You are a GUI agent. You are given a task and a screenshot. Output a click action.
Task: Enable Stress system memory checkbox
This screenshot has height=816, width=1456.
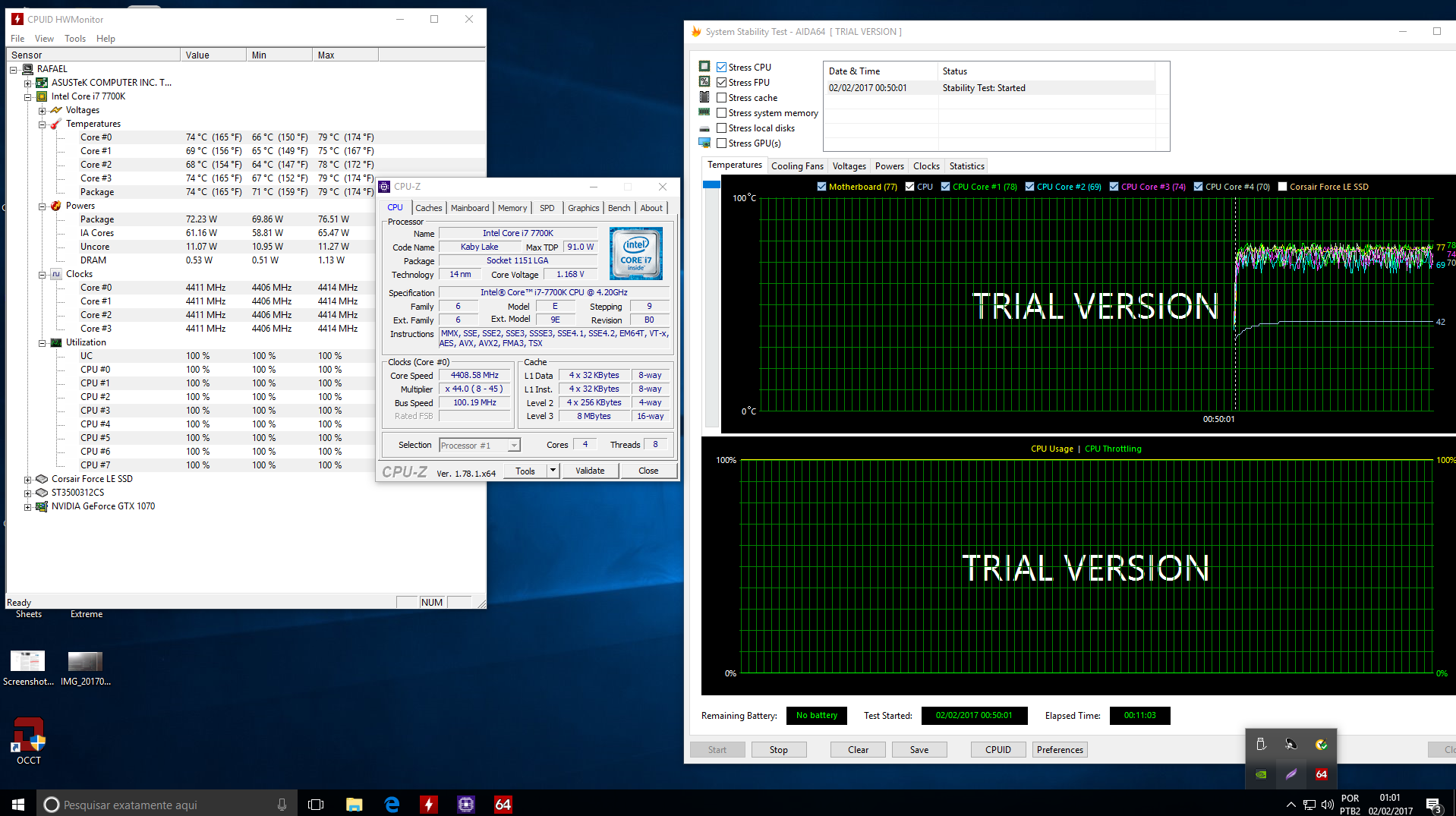point(722,113)
